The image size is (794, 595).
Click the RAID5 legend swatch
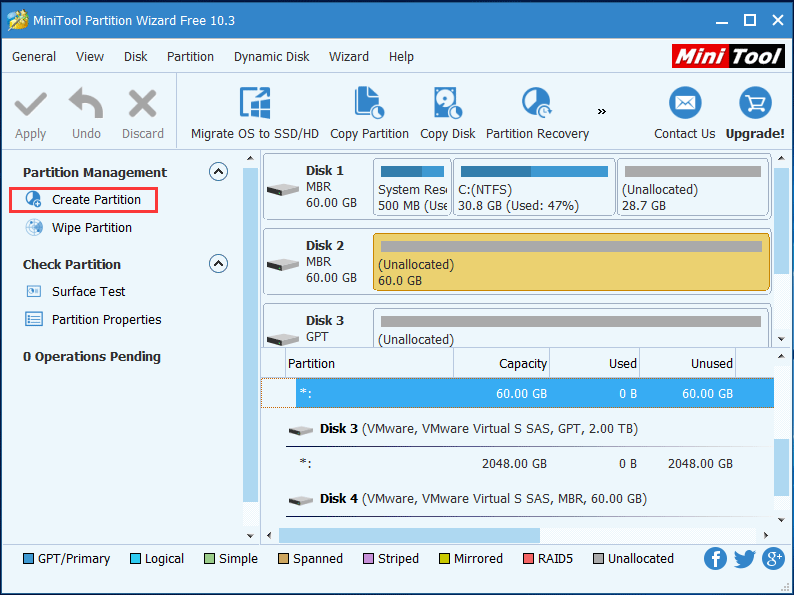(x=528, y=559)
